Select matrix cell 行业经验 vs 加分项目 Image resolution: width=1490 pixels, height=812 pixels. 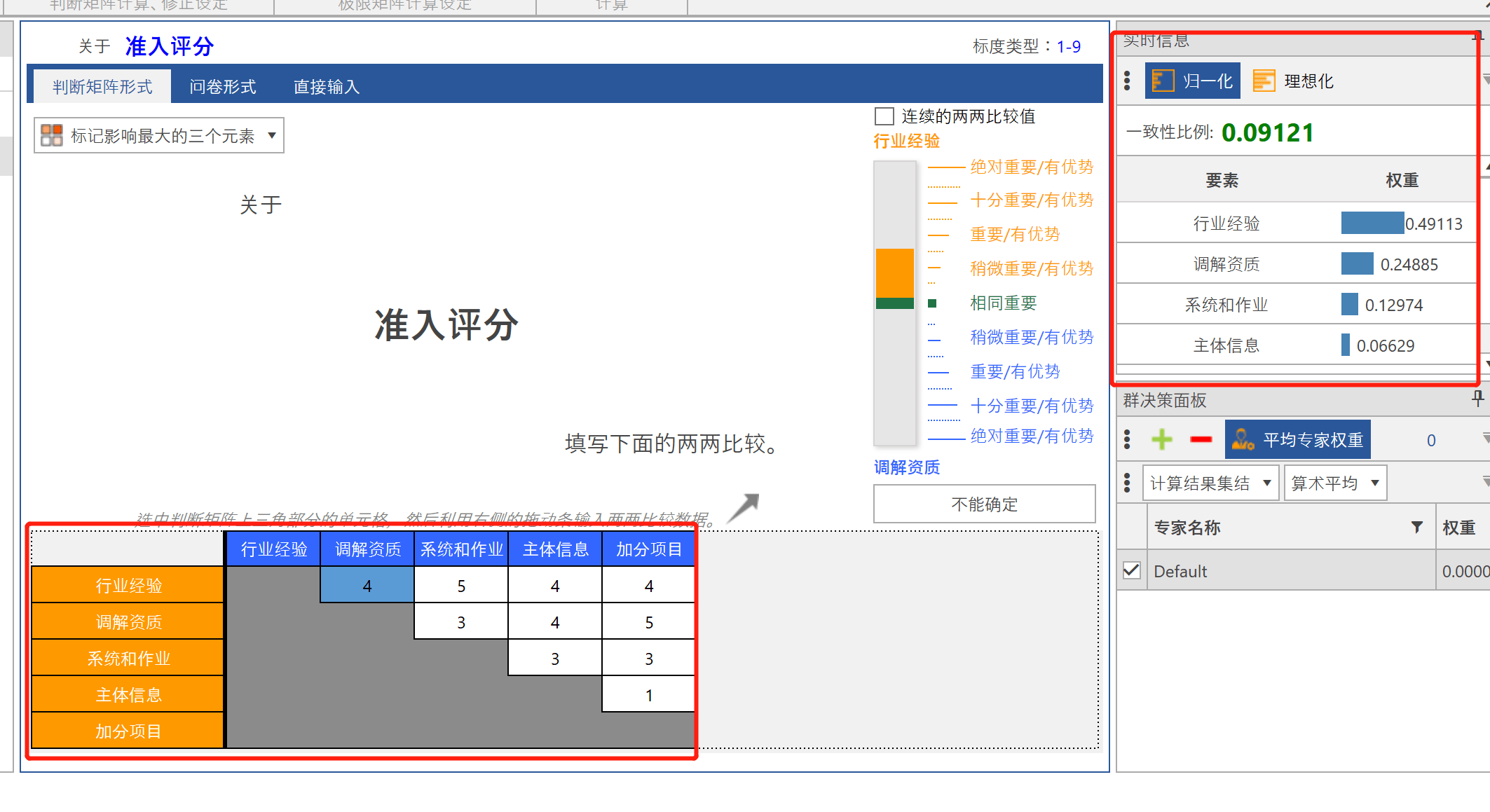tap(649, 585)
